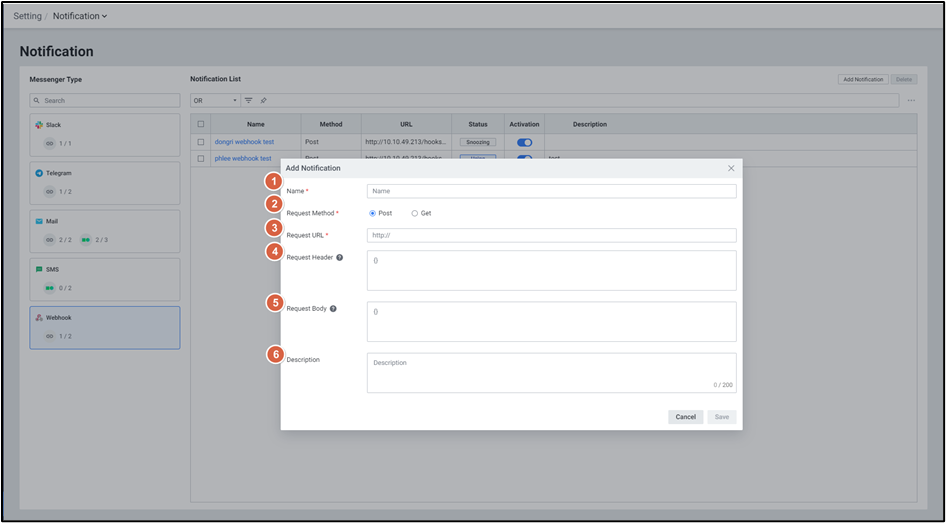Open the three-dot more options menu
This screenshot has height=523, width=946.
click(910, 100)
